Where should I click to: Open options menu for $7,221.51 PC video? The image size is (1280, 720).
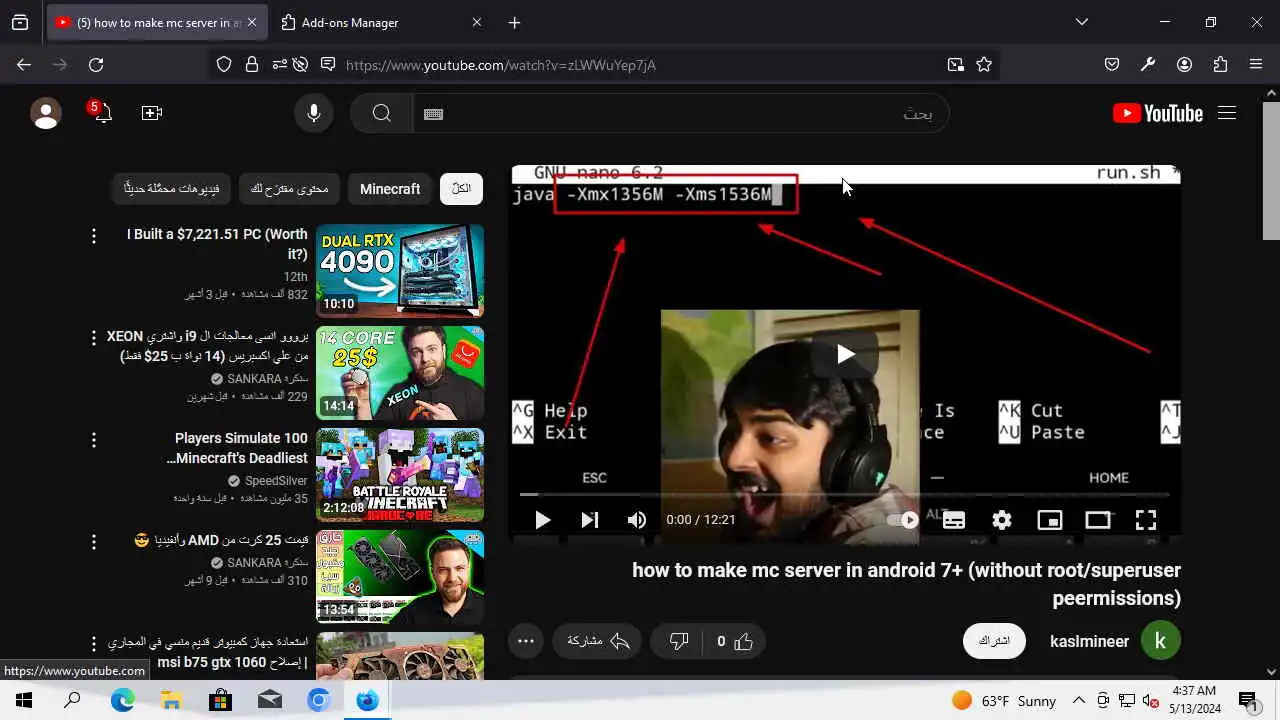(94, 236)
